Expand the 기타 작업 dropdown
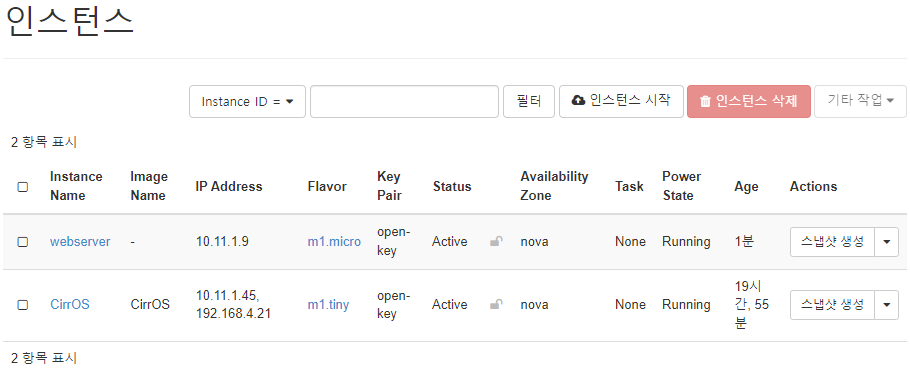Viewport: 910px width, 373px height. click(x=860, y=101)
